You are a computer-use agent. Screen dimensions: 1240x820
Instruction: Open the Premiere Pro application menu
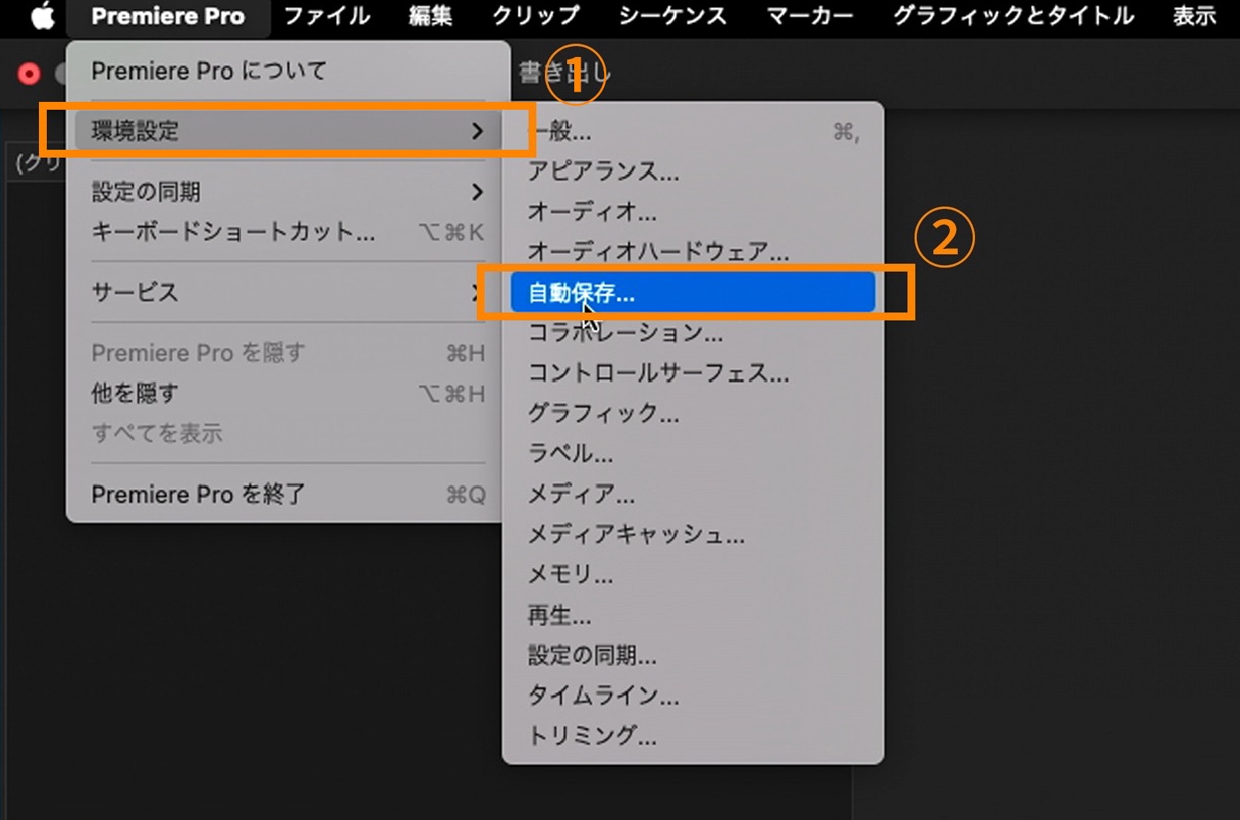(168, 17)
